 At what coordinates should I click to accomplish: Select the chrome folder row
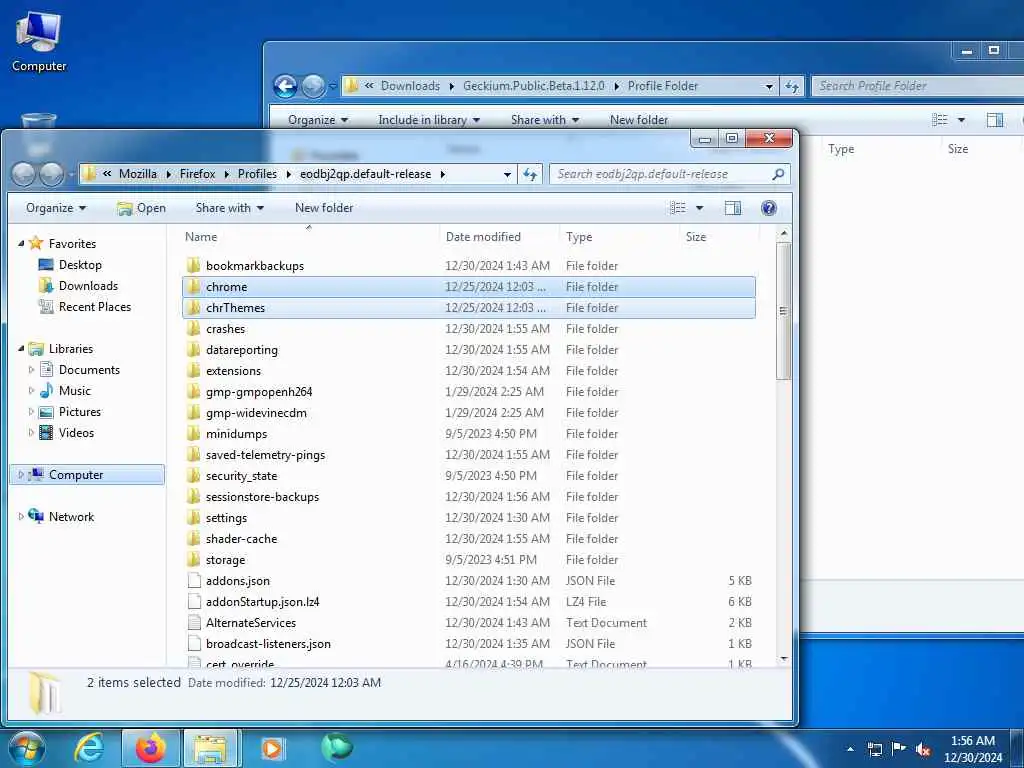tap(469, 287)
